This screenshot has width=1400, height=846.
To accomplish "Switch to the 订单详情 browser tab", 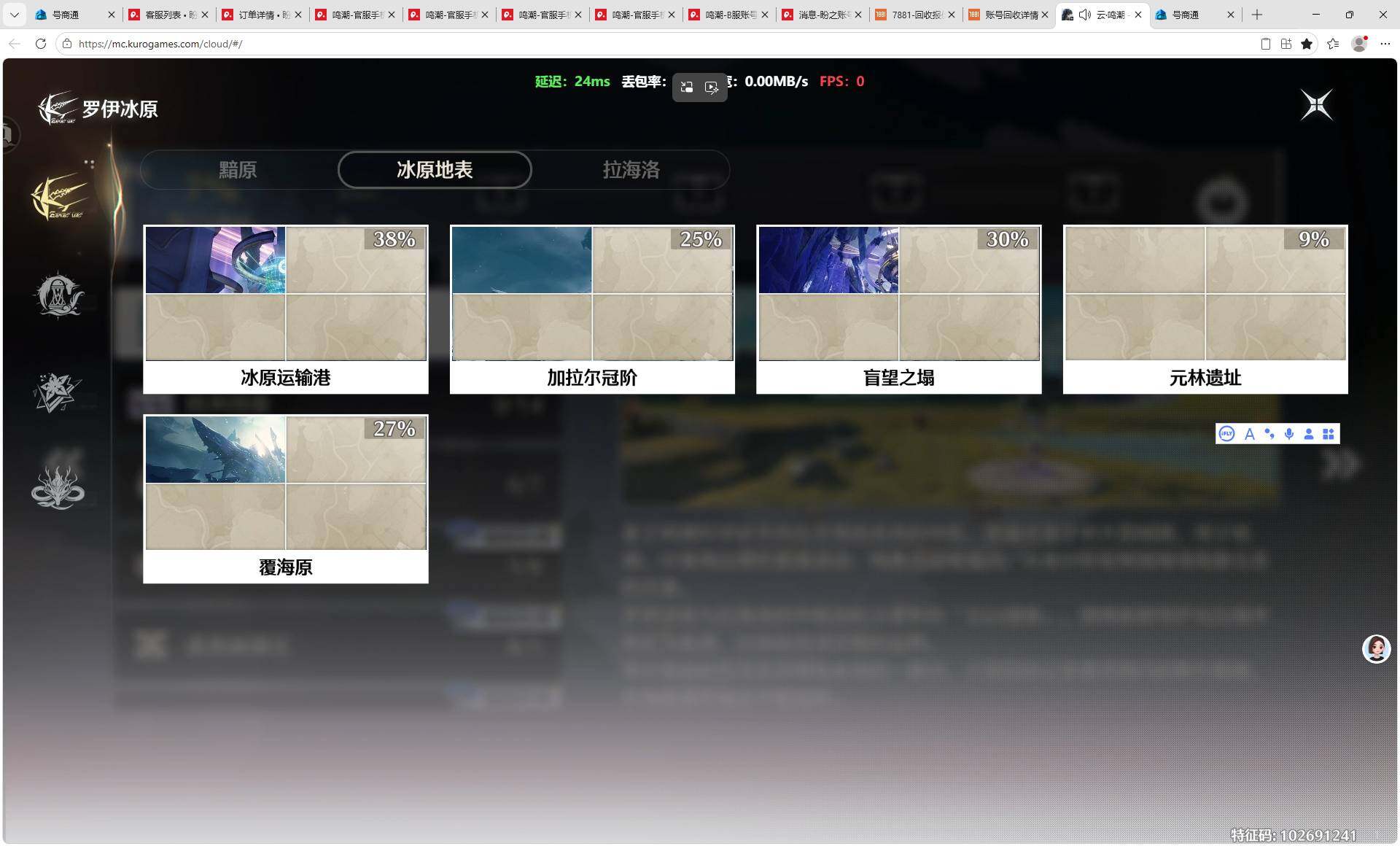I will pos(262,15).
